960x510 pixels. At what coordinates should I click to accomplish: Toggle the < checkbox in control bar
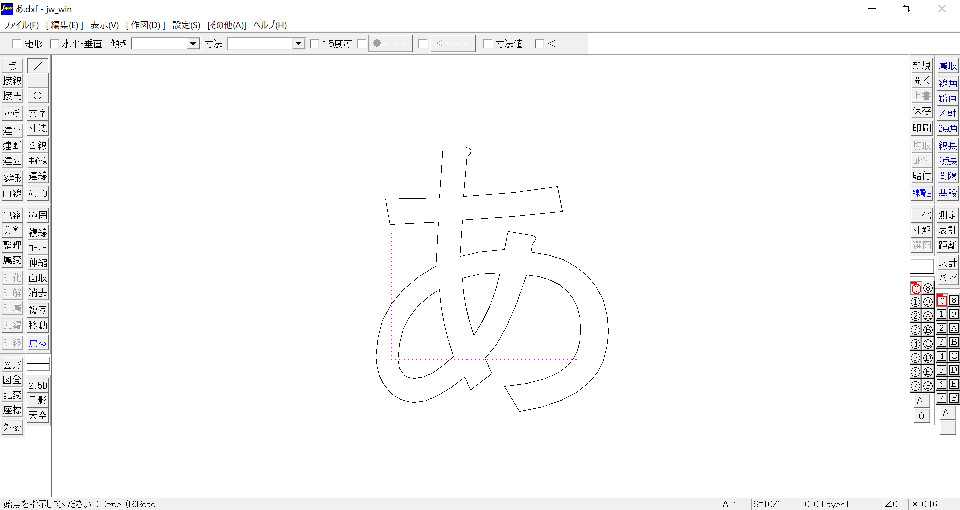coord(539,43)
